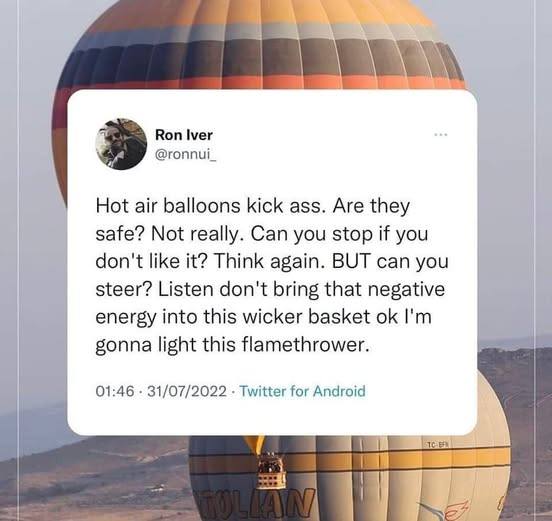Click the large striped balloon at top
The height and width of the screenshot is (521, 552).
(261, 44)
